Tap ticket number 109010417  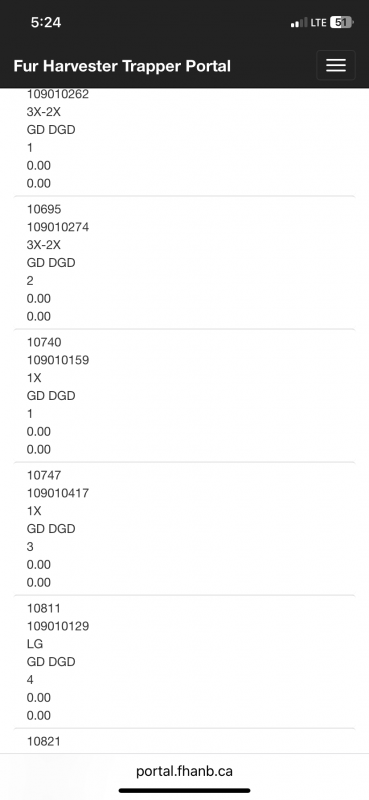point(58,493)
